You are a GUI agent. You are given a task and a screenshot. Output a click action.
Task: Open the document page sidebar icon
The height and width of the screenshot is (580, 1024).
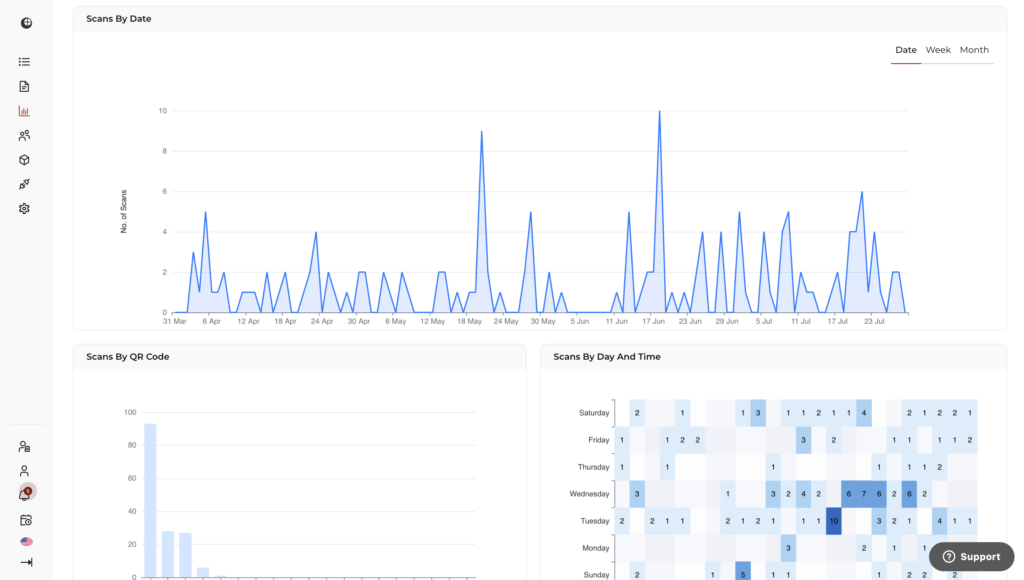(x=24, y=86)
